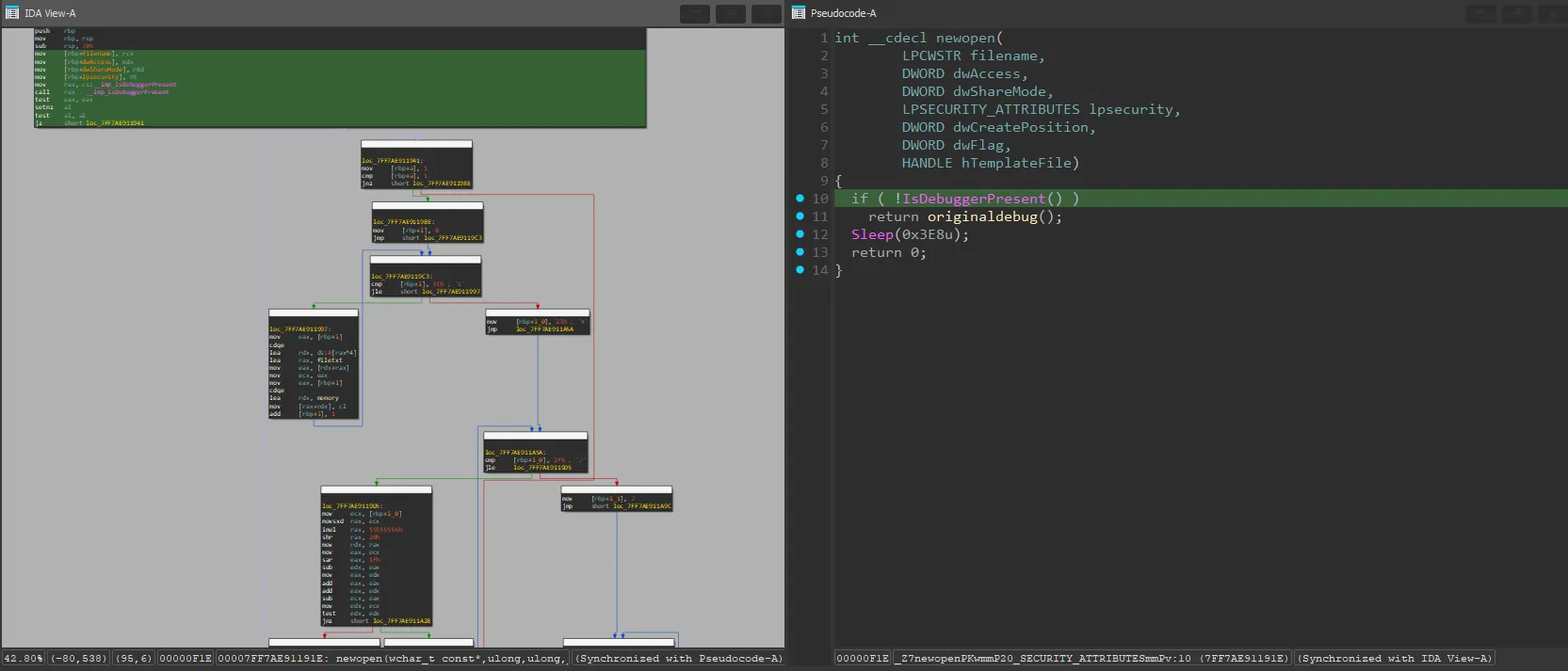Toggle breakpoint dot on line 10
Viewport: 1568px width, 671px height.
800,199
